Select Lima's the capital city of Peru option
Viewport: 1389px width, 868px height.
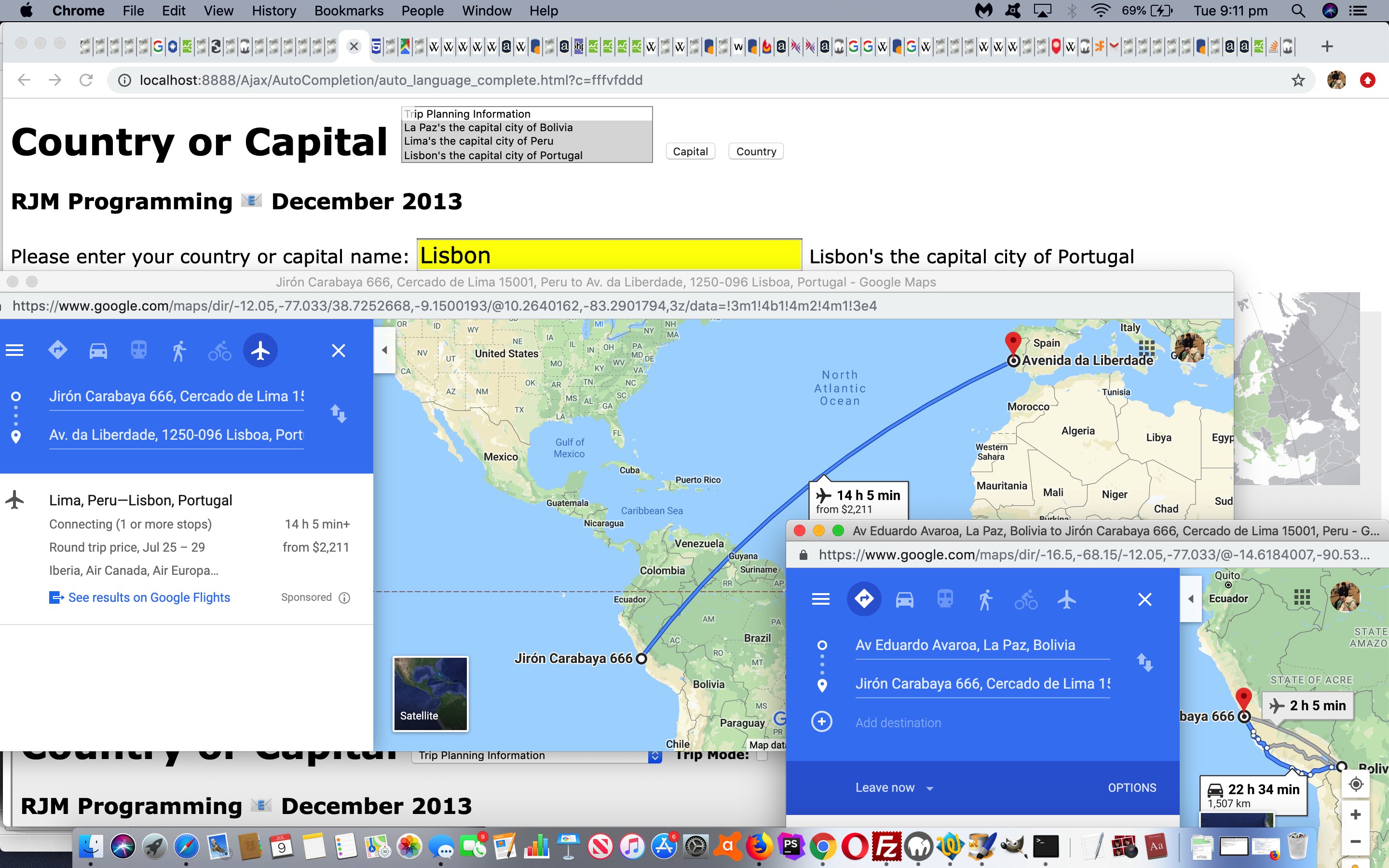(x=527, y=141)
